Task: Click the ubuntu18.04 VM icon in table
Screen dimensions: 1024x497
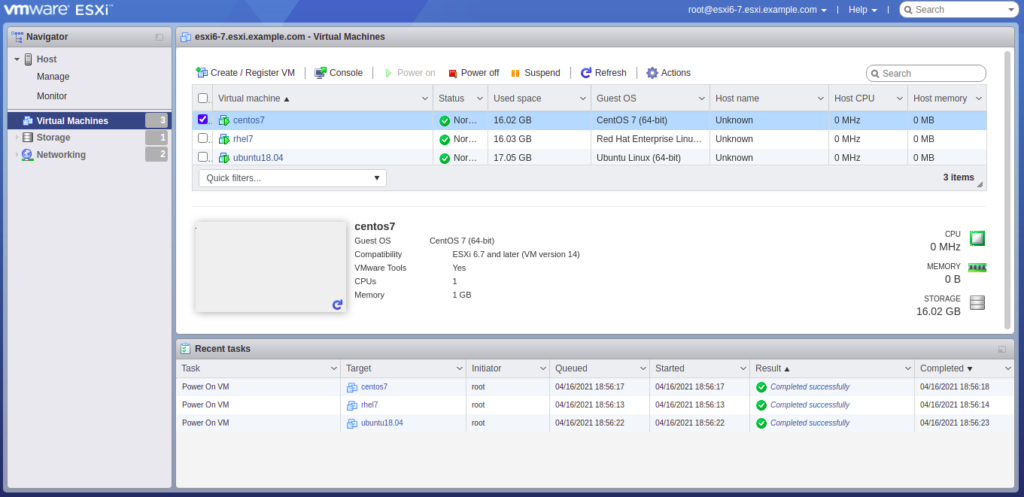Action: click(224, 157)
